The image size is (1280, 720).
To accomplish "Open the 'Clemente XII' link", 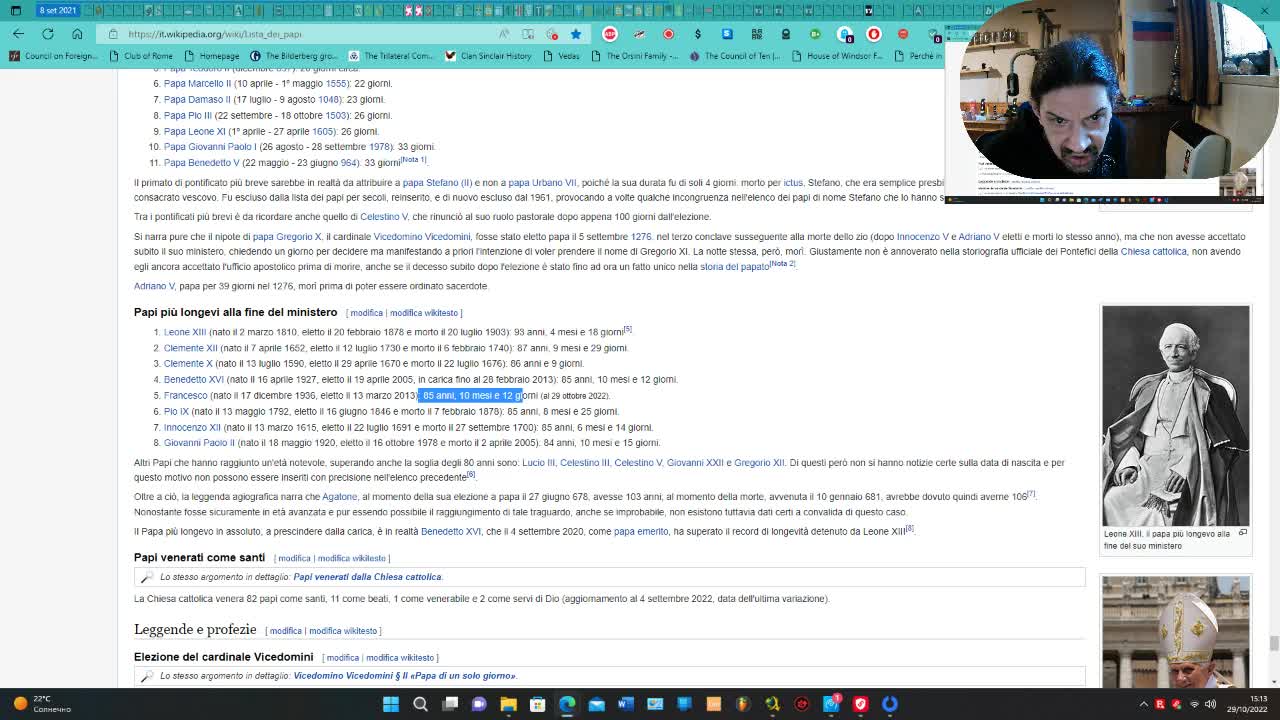I will [190, 348].
